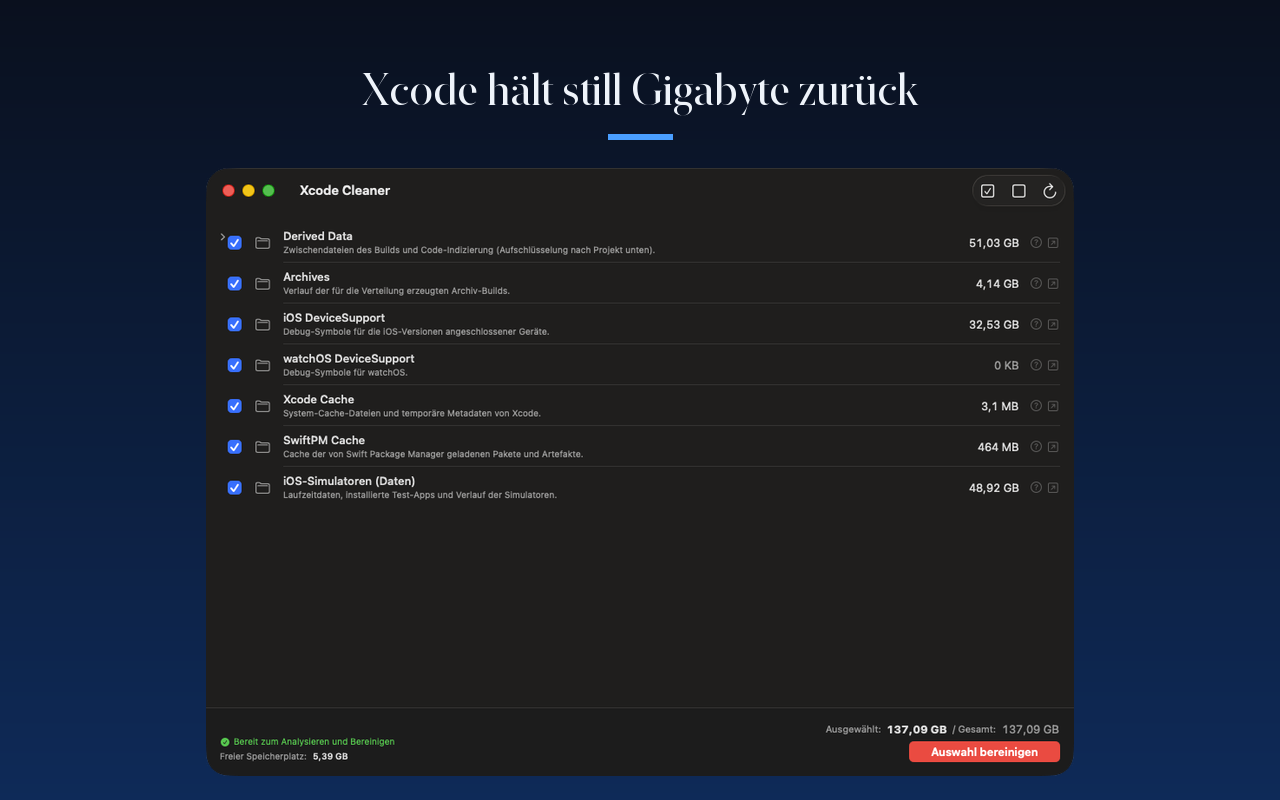Image resolution: width=1280 pixels, height=800 pixels.
Task: Select the Derived Data title
Action: (x=318, y=236)
